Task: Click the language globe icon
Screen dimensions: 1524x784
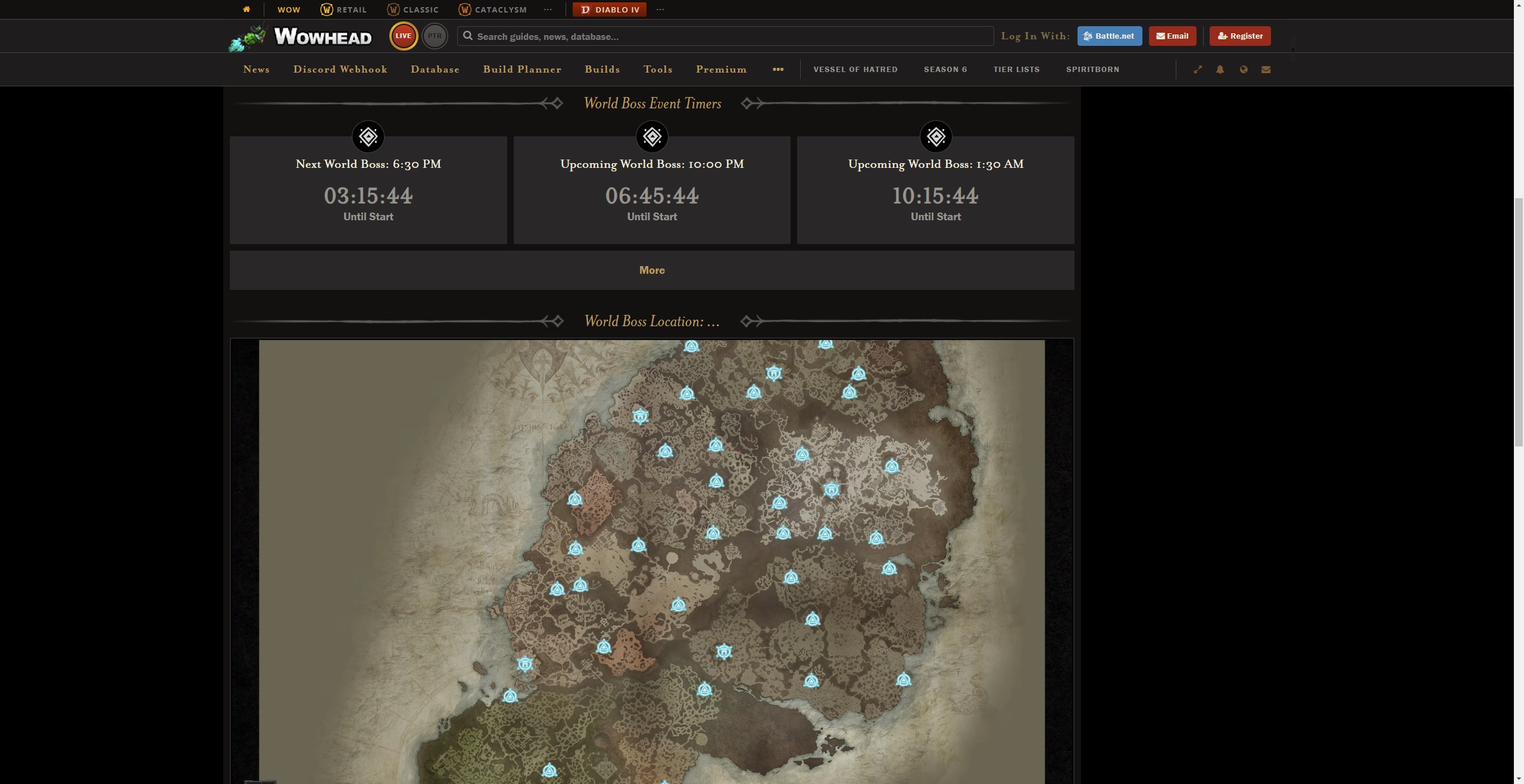Action: (1244, 70)
